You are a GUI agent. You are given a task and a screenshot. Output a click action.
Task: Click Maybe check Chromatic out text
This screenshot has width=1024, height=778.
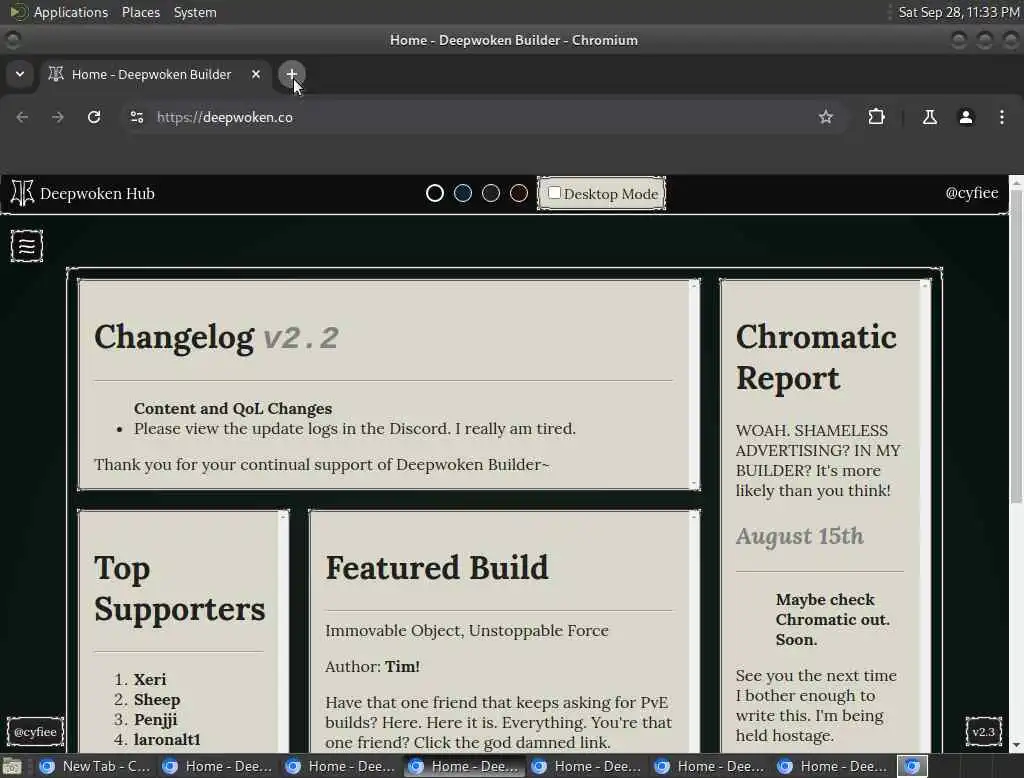point(833,619)
